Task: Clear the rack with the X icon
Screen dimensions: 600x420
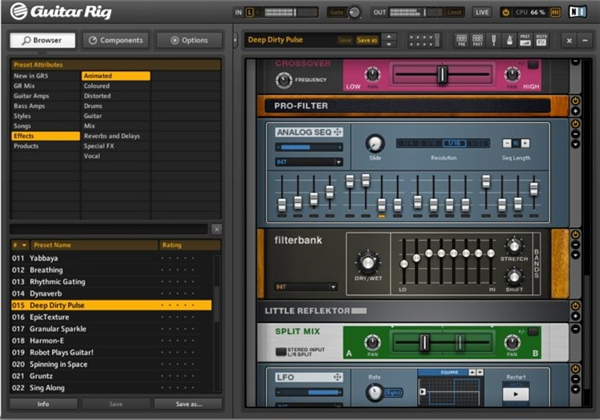Action: 569,40
